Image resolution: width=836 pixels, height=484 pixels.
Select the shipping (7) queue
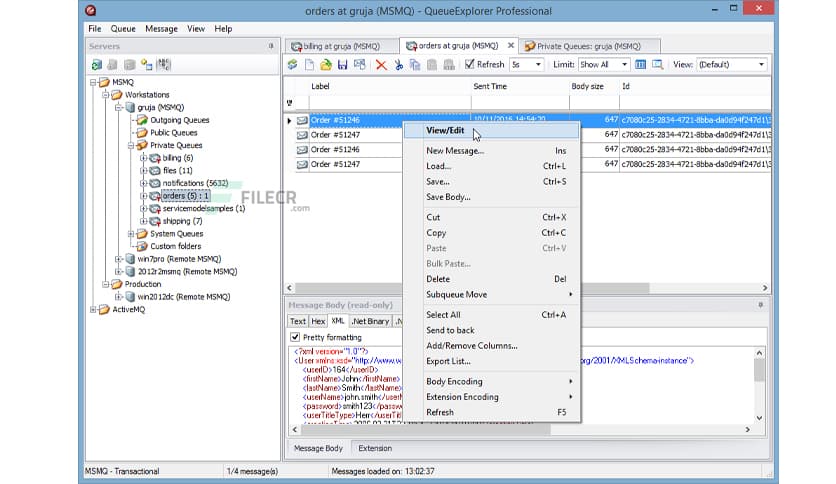click(182, 221)
